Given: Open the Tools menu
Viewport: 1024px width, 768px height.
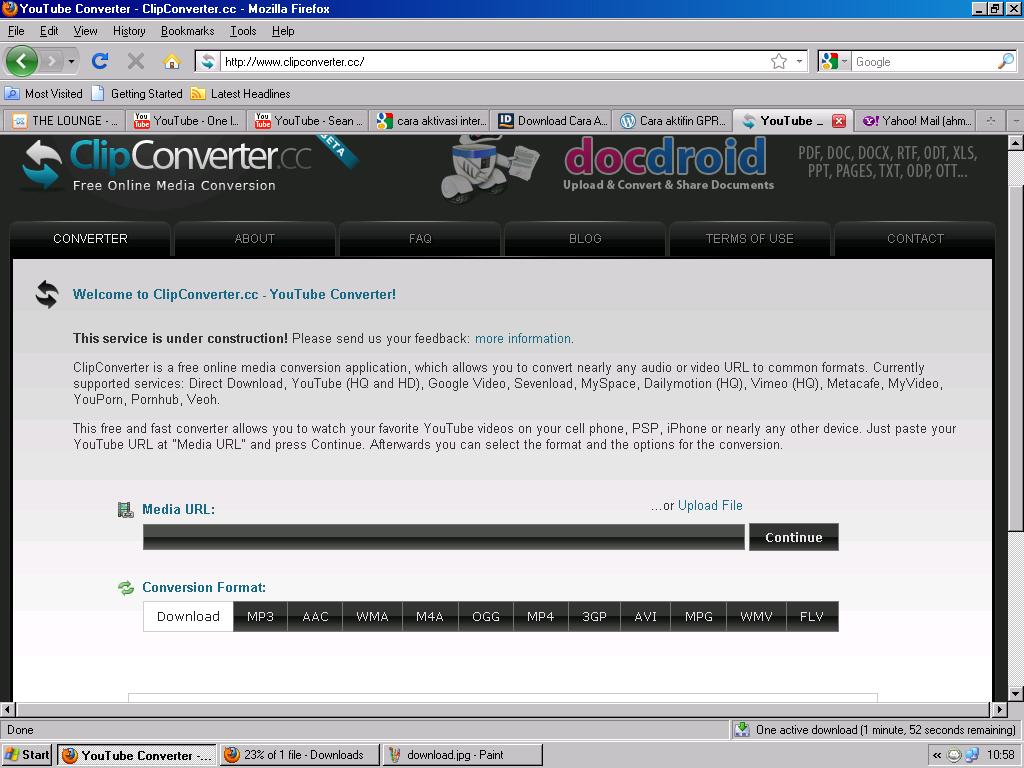Looking at the screenshot, I should tap(243, 31).
